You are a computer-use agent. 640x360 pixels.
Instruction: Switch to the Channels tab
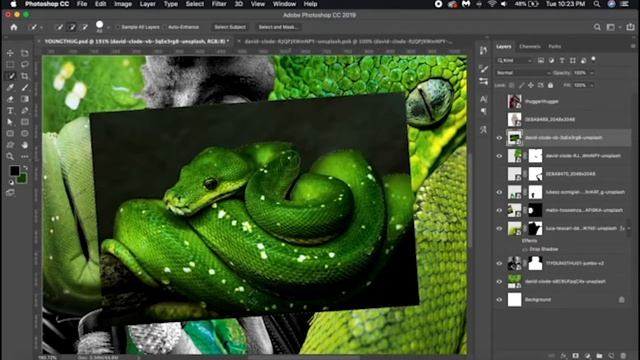(530, 47)
